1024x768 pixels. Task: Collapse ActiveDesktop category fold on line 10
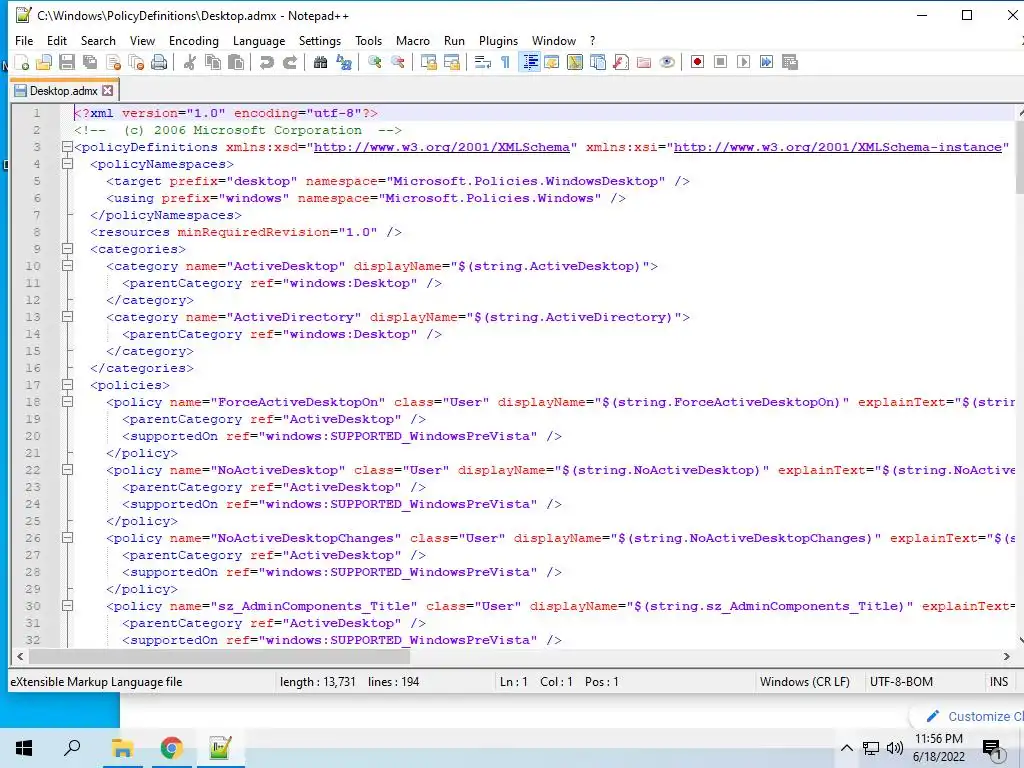coord(67,266)
